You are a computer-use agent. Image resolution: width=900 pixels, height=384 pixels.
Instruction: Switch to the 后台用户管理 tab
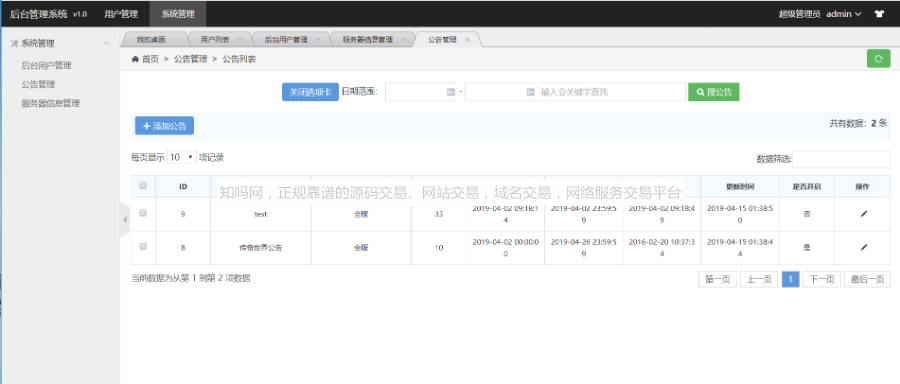click(x=286, y=40)
